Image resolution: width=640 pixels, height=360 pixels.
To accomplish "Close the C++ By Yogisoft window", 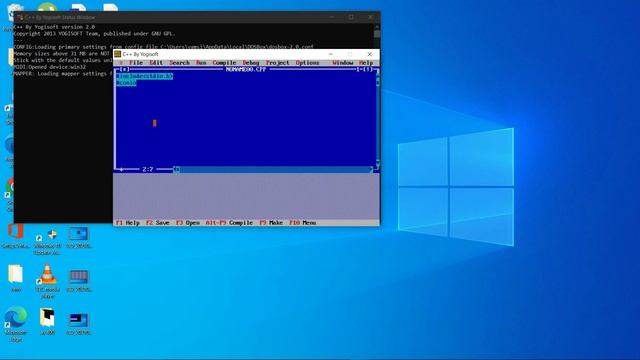I will pyautogui.click(x=369, y=54).
